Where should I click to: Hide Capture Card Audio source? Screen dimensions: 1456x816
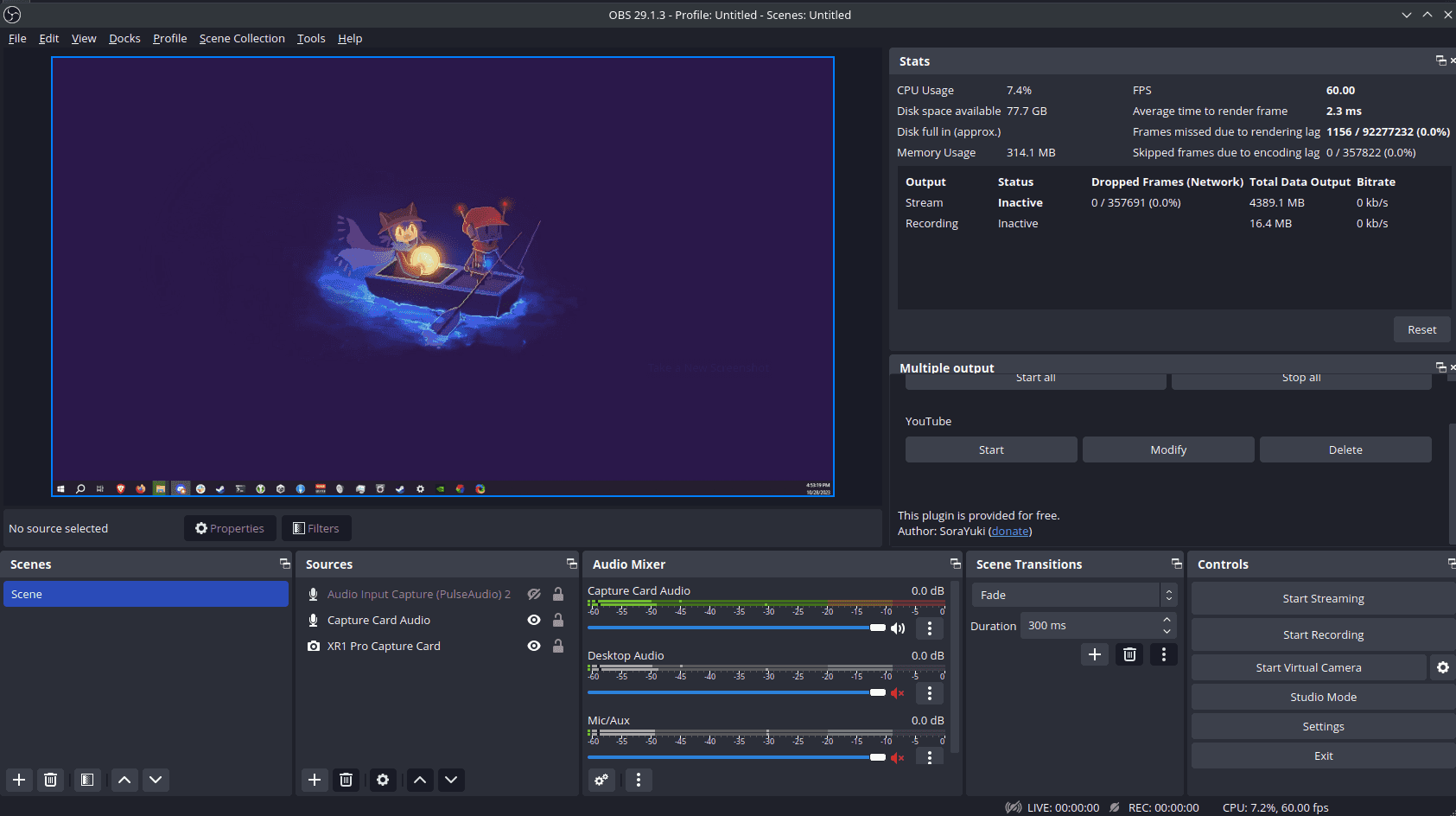[x=534, y=620]
